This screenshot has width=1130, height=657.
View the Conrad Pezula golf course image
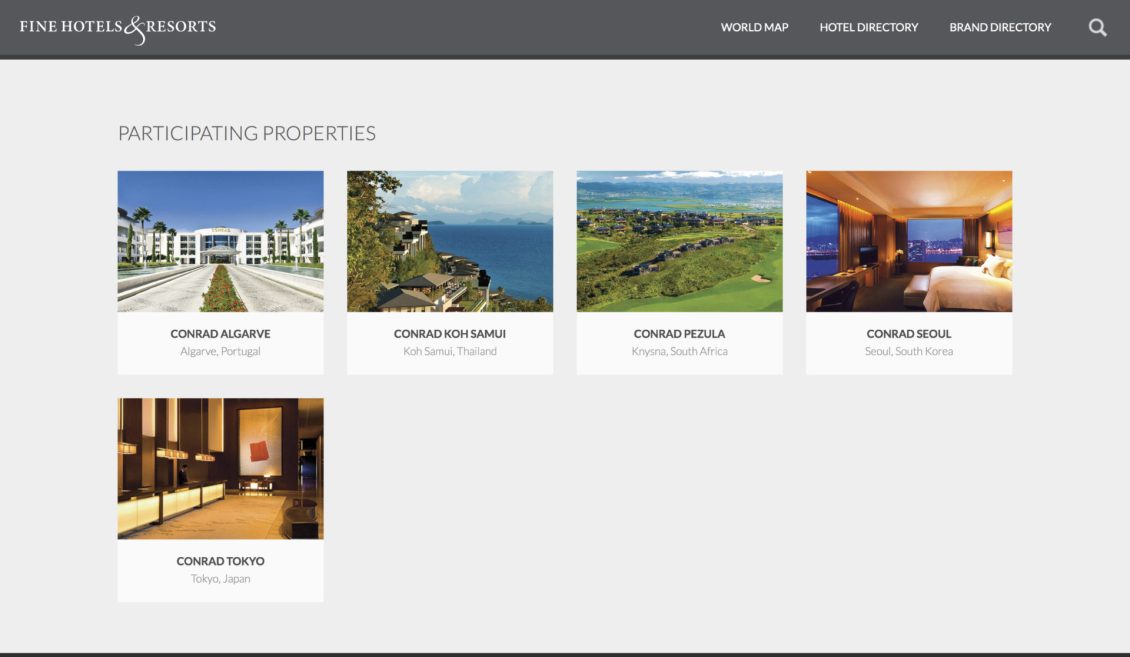tap(680, 241)
